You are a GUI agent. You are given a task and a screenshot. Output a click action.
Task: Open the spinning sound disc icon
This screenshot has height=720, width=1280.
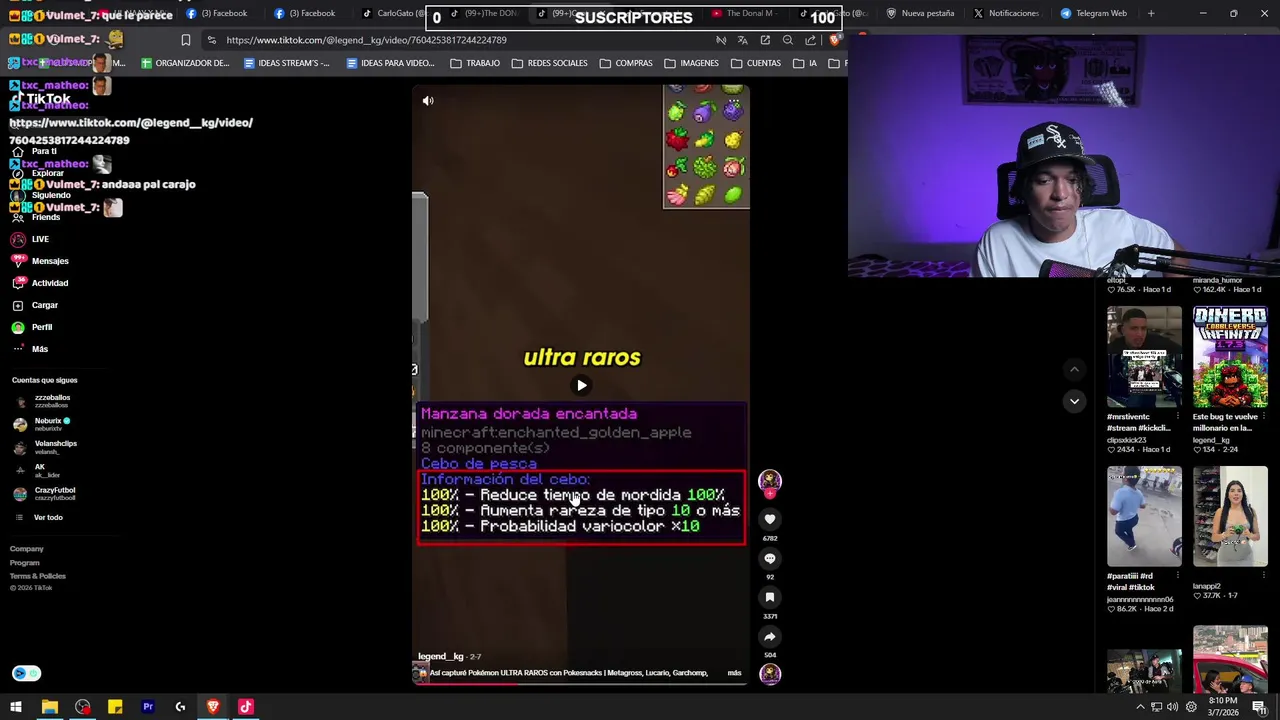(770, 674)
